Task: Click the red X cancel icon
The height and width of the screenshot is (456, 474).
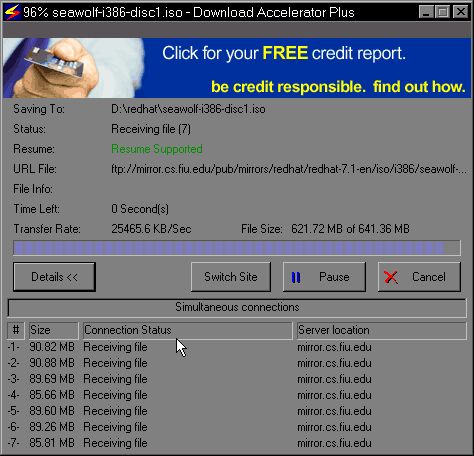Action: [391, 277]
